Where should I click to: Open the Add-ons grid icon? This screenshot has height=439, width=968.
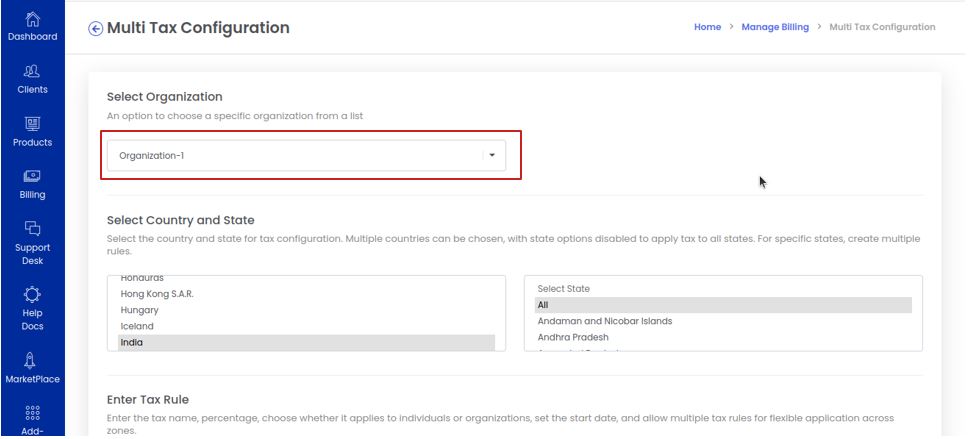pyautogui.click(x=32, y=413)
